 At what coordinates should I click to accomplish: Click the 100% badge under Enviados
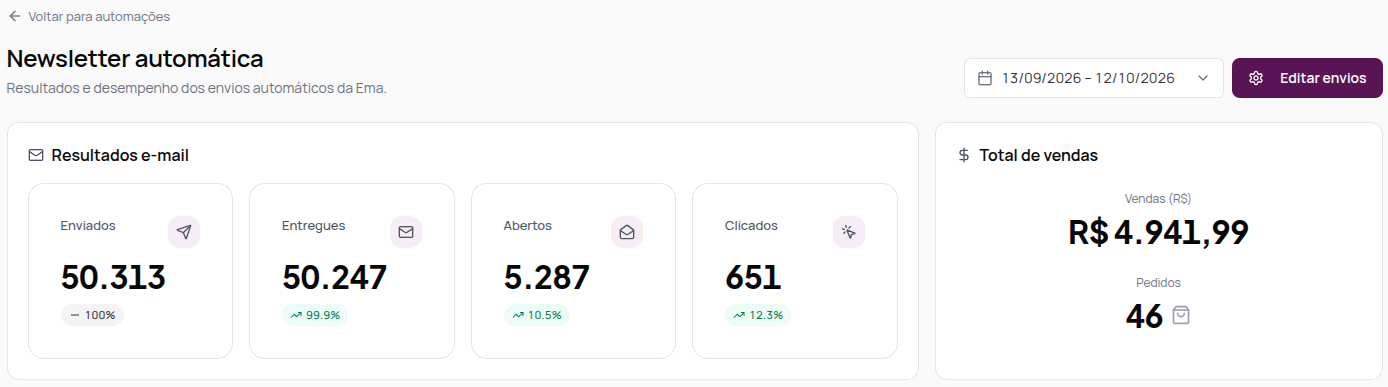[x=92, y=315]
